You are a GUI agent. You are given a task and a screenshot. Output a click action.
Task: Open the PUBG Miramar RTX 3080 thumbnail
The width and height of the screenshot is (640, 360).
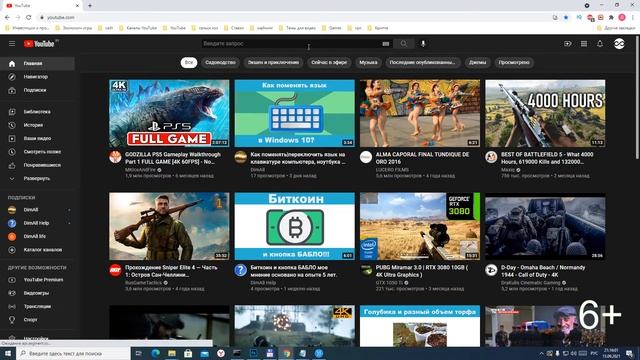pyautogui.click(x=420, y=227)
